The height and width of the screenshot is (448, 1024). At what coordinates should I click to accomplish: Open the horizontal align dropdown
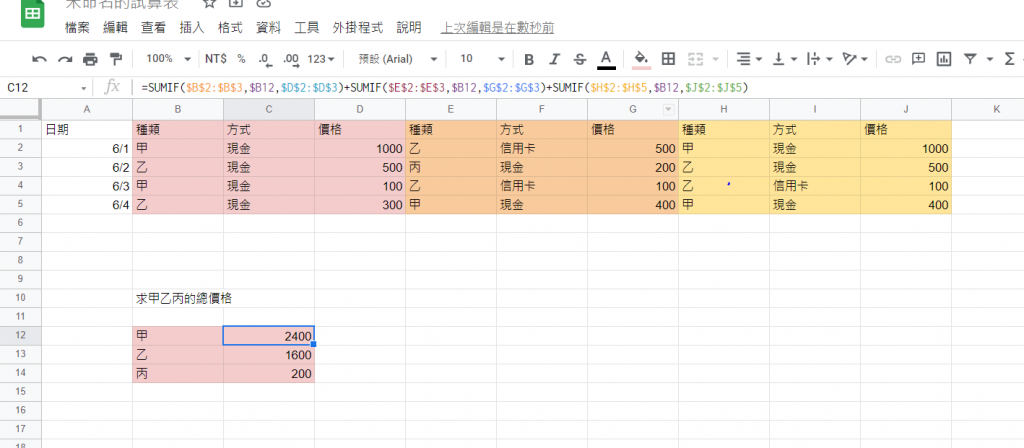pos(749,59)
